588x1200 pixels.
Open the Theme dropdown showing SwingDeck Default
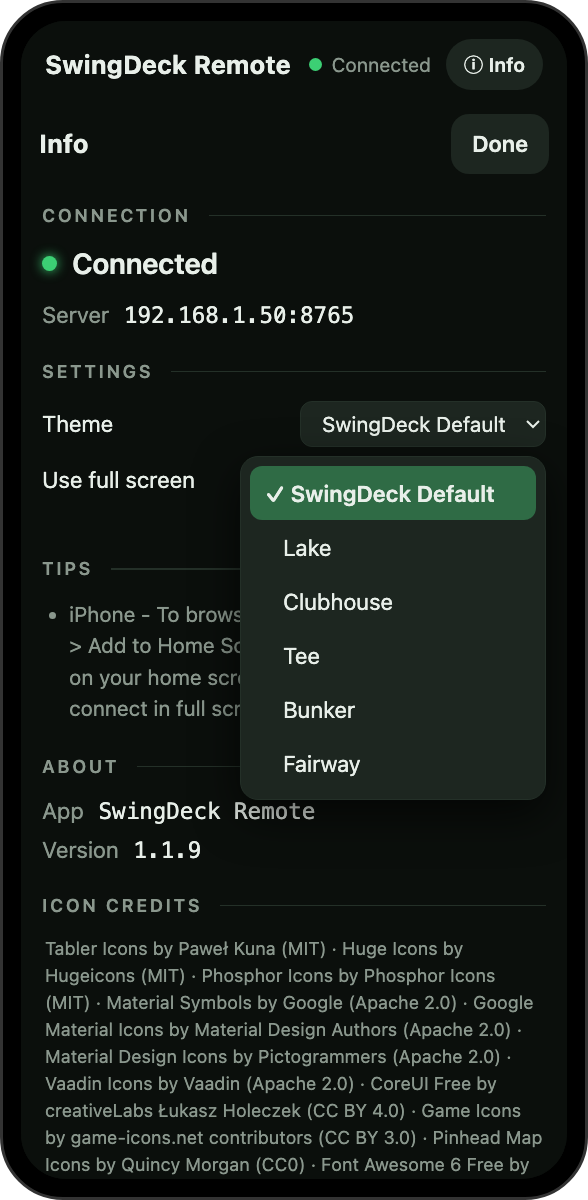423,424
